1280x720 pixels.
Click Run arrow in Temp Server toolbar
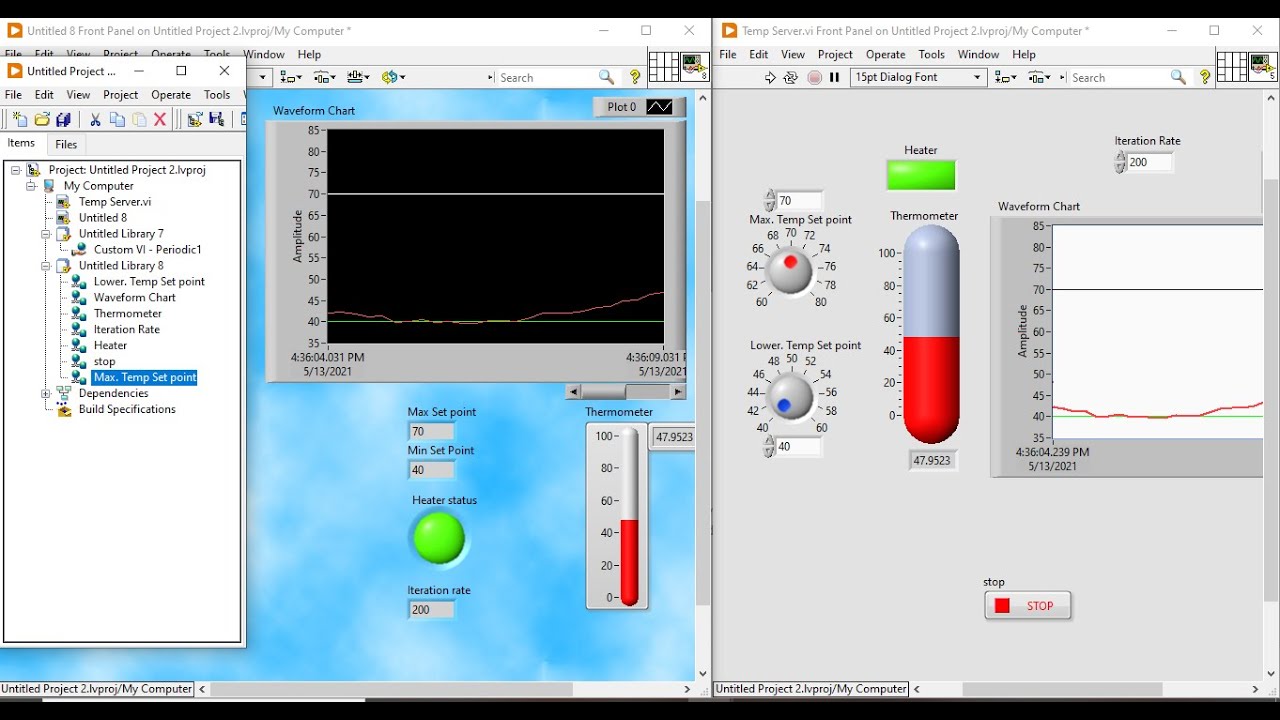770,77
